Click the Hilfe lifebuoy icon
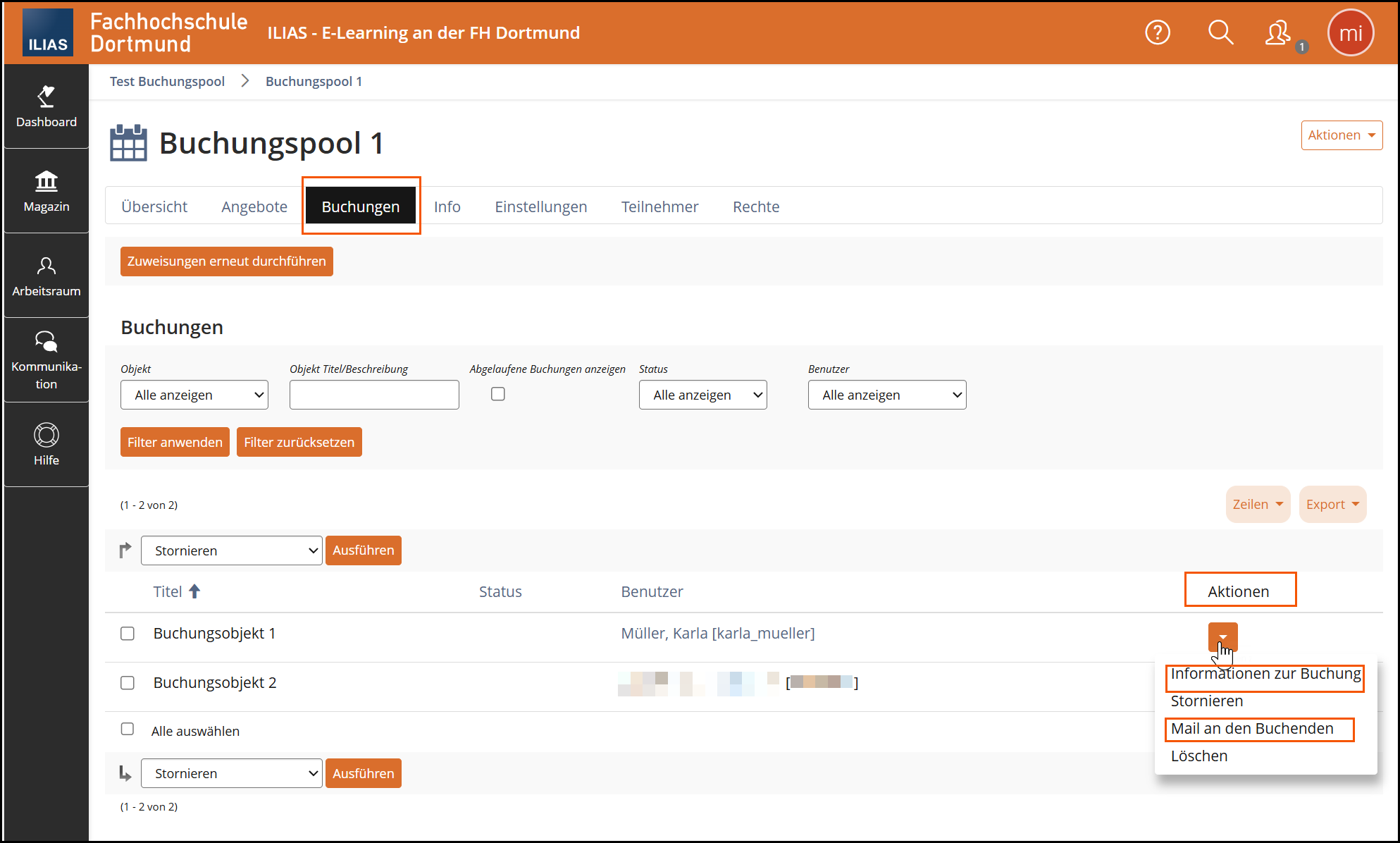1400x843 pixels. (47, 435)
